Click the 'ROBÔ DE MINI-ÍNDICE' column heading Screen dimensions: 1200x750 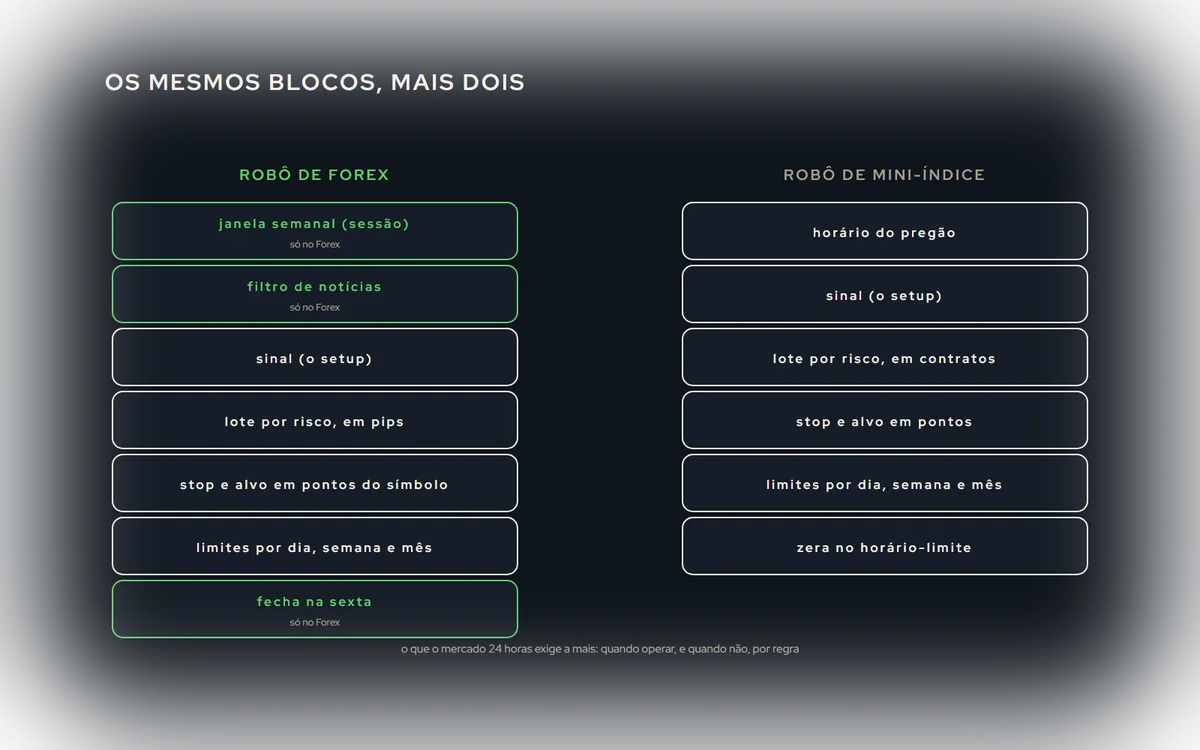(x=884, y=175)
